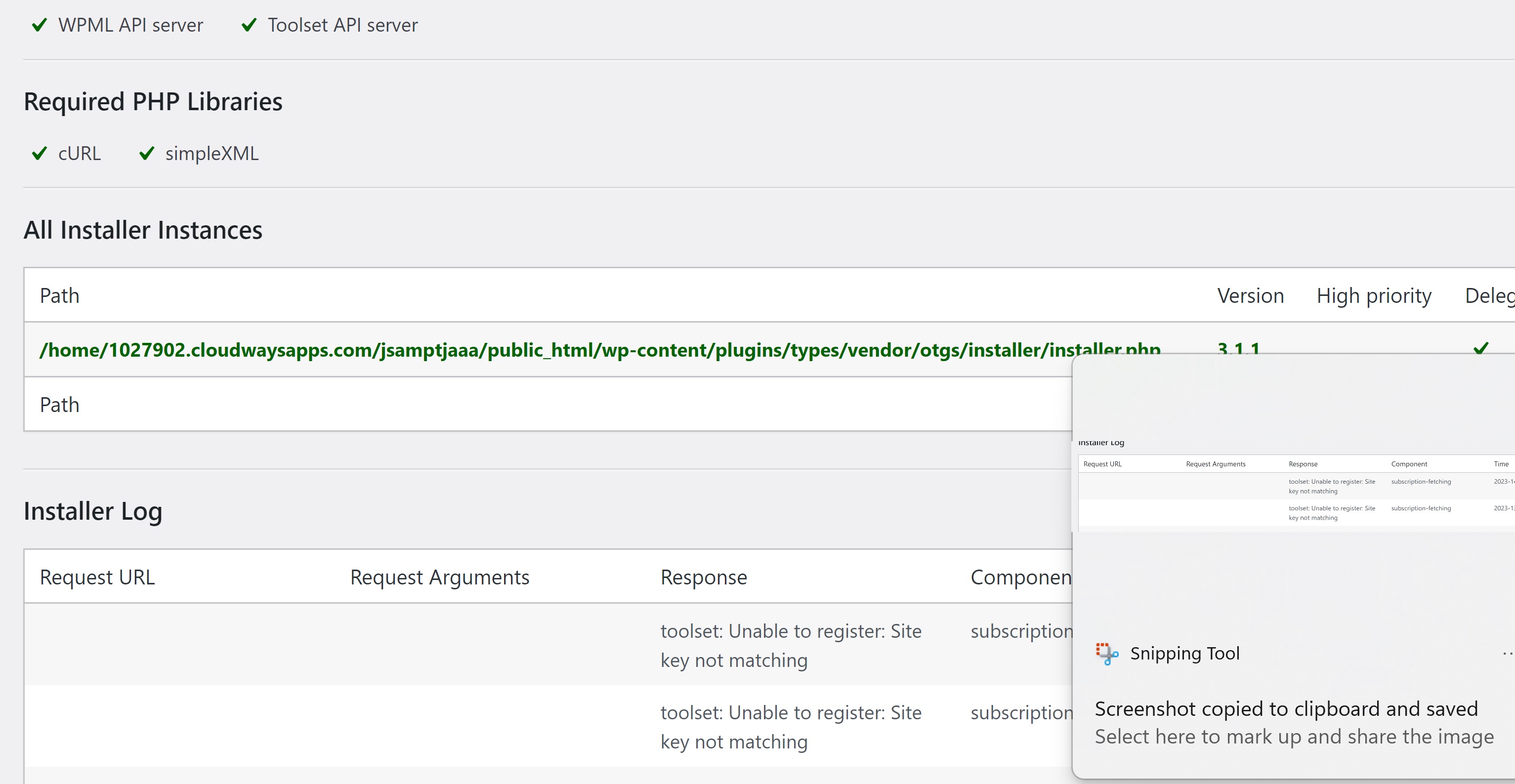Click the 'Response' column header
Screen dimensions: 1515x784
click(704, 578)
